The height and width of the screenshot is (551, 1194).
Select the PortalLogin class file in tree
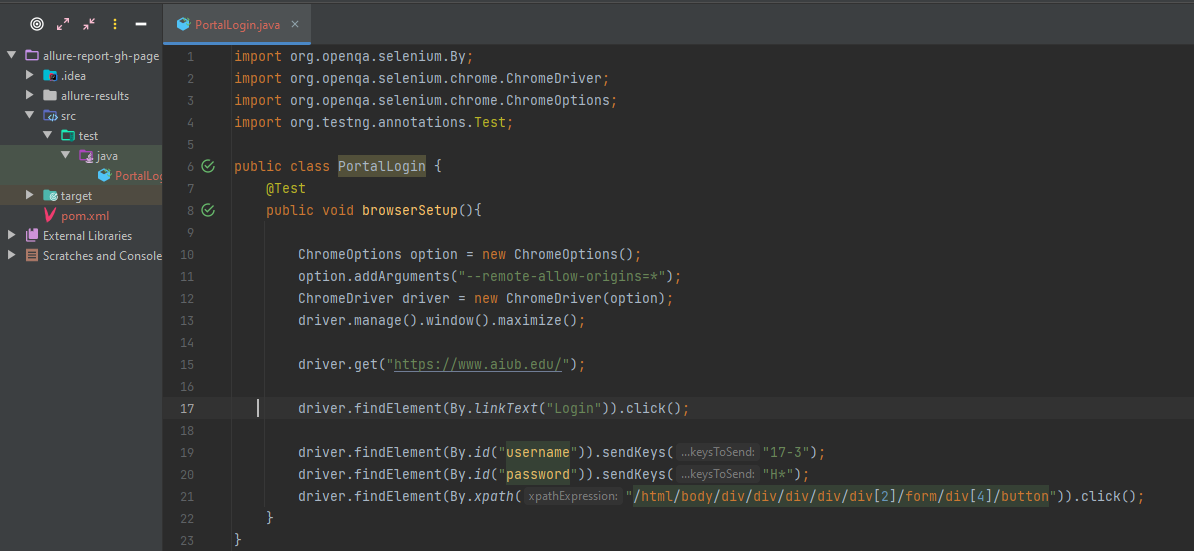pyautogui.click(x=139, y=176)
